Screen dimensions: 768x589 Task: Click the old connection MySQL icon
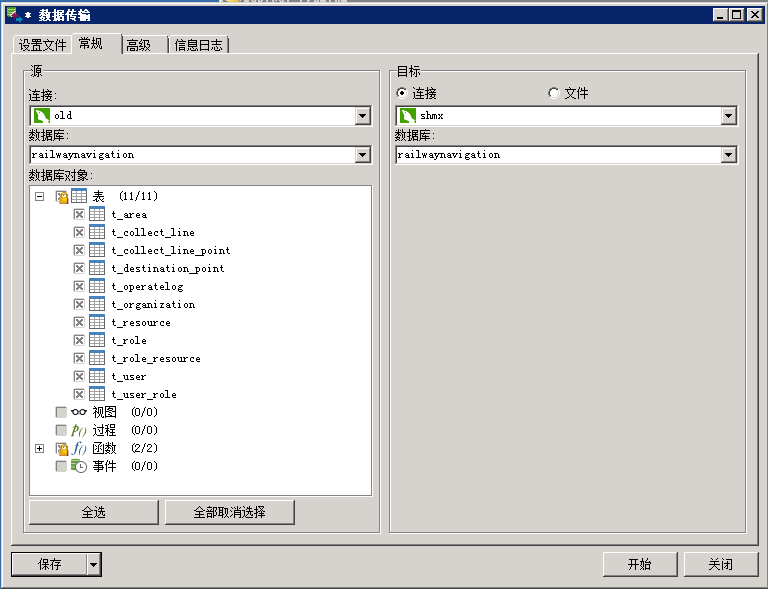[x=41, y=116]
